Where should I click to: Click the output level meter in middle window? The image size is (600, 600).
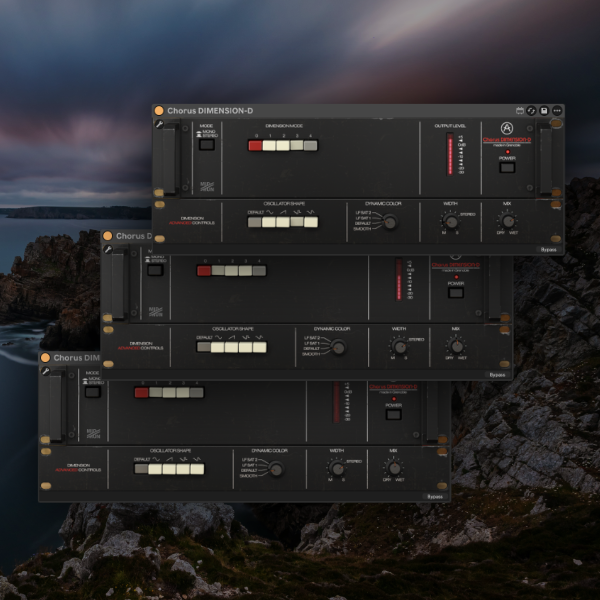click(x=399, y=280)
